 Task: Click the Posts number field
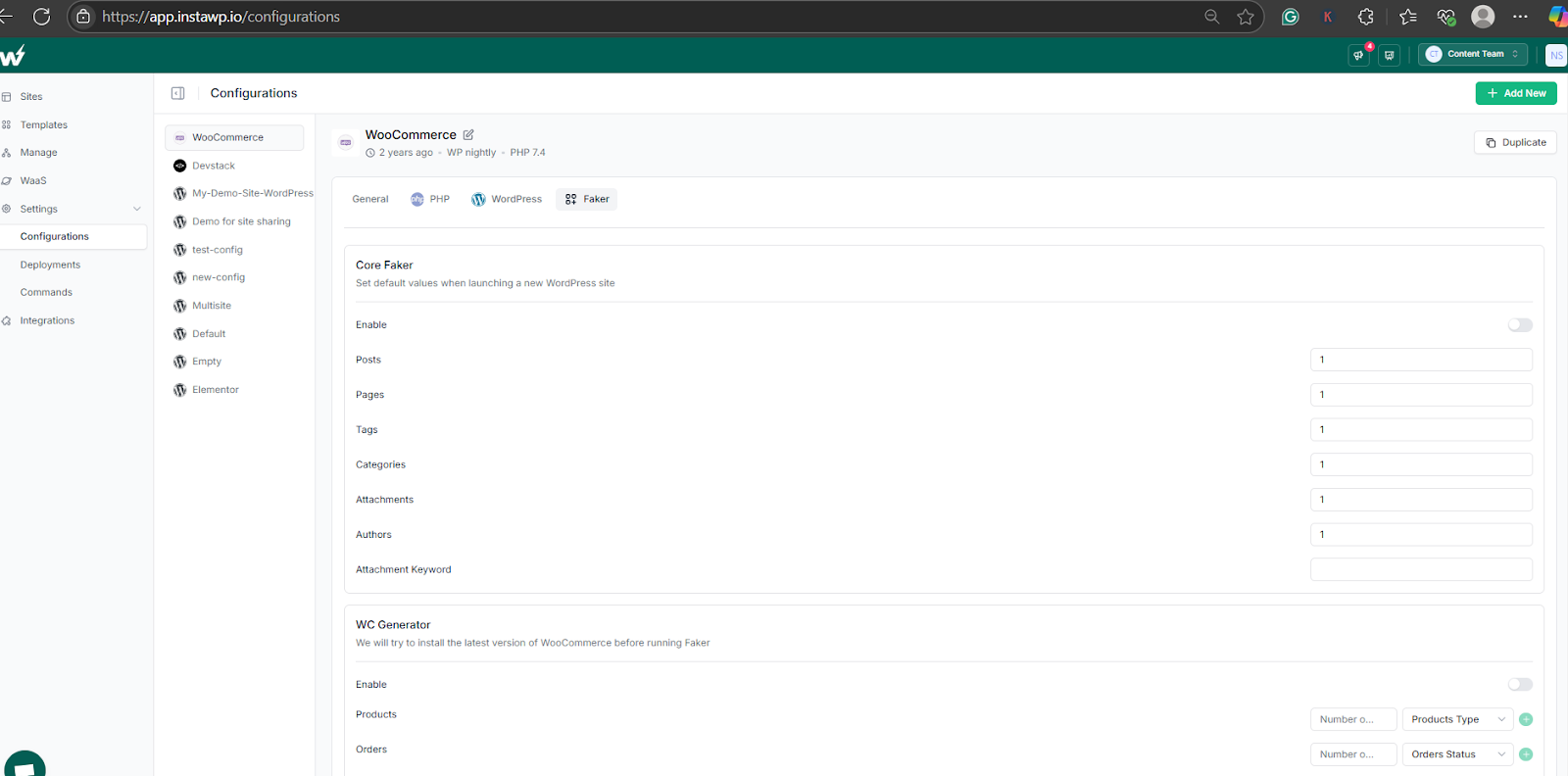pyautogui.click(x=1421, y=360)
